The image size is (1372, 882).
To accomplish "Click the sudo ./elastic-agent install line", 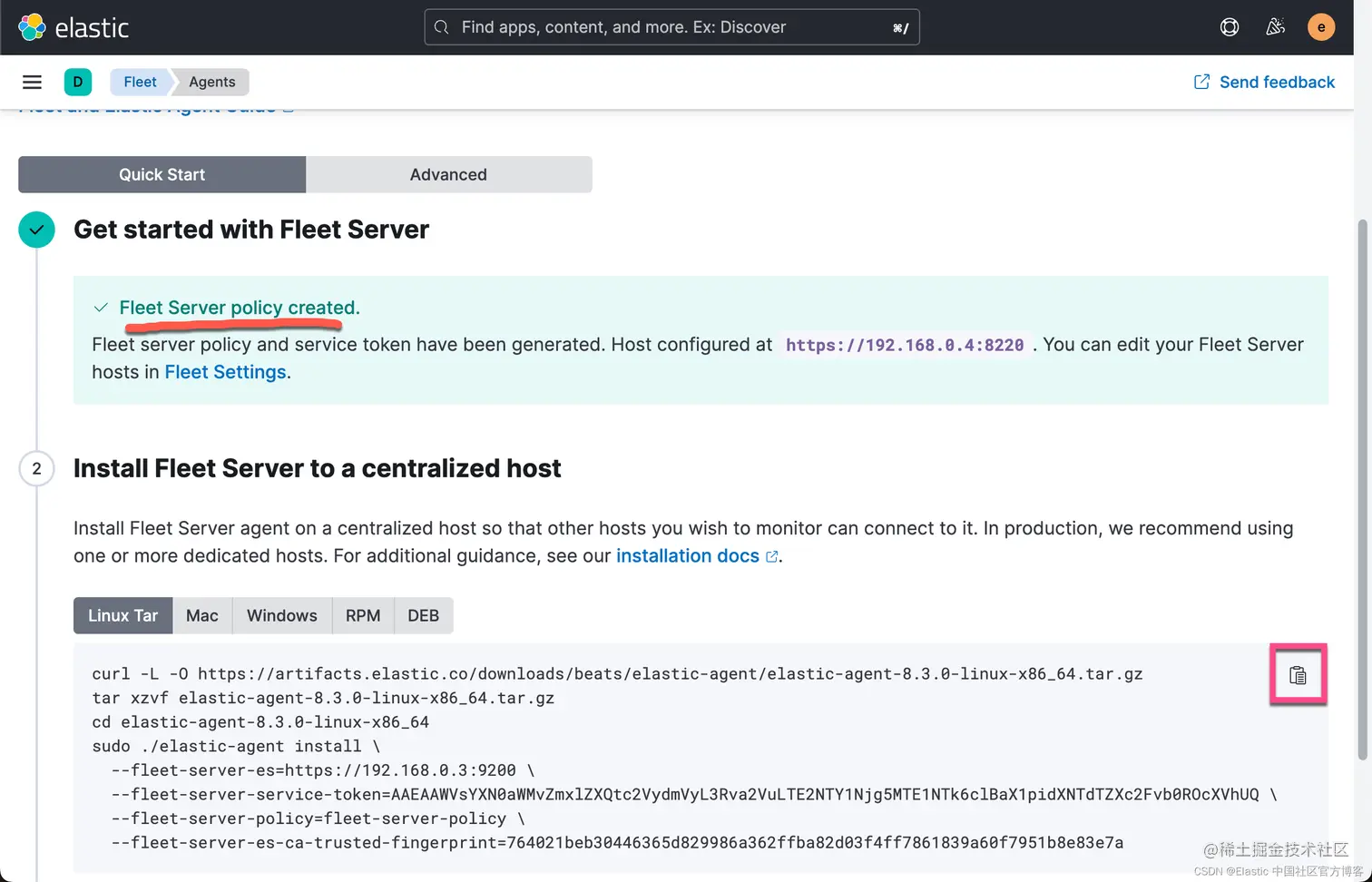I will (236, 746).
